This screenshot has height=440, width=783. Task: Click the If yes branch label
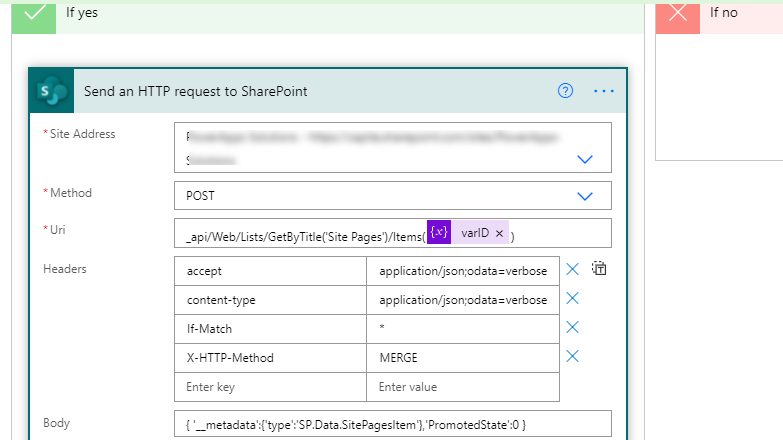pos(82,12)
